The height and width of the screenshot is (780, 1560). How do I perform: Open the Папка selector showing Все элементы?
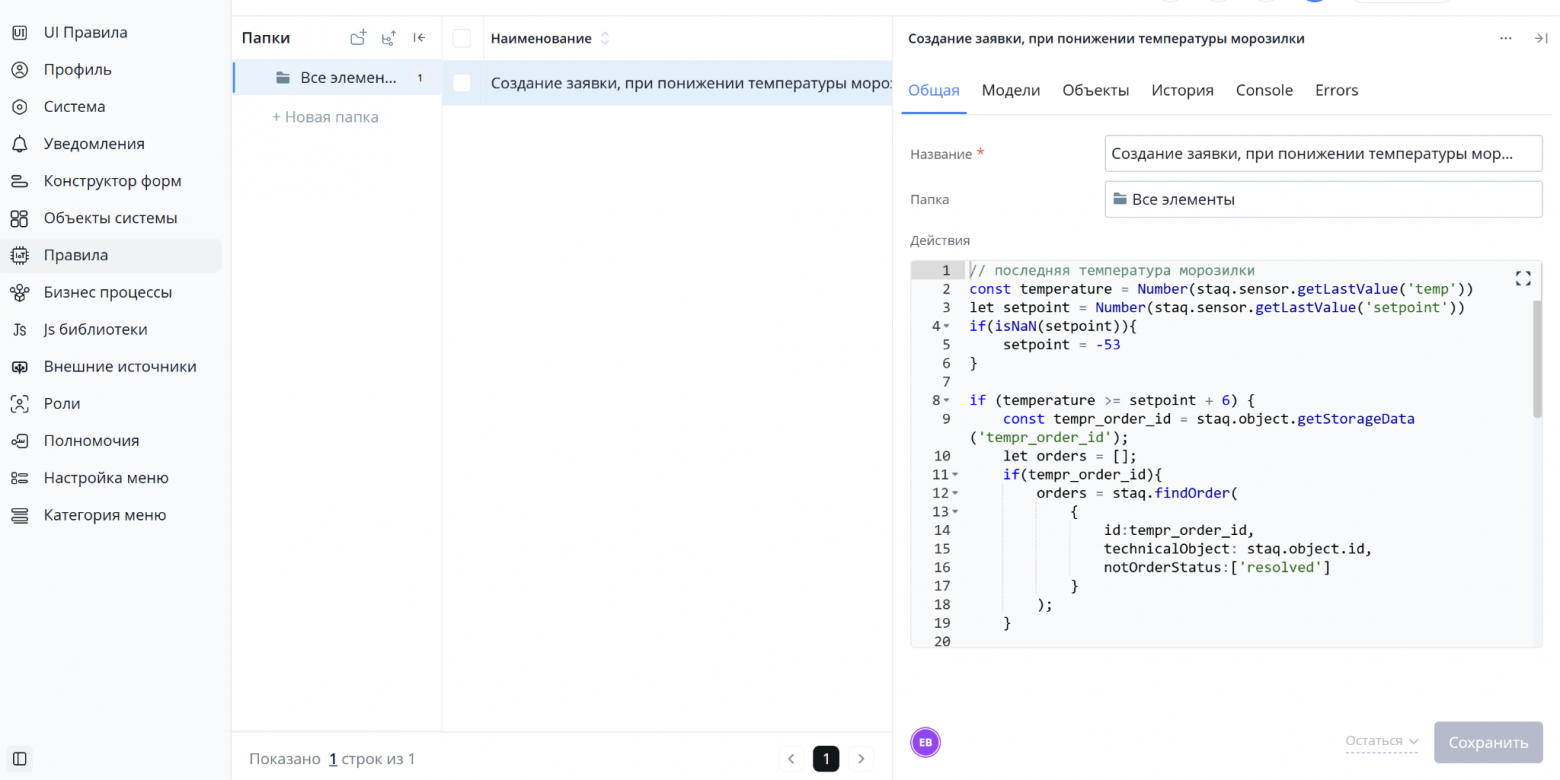pyautogui.click(x=1323, y=199)
